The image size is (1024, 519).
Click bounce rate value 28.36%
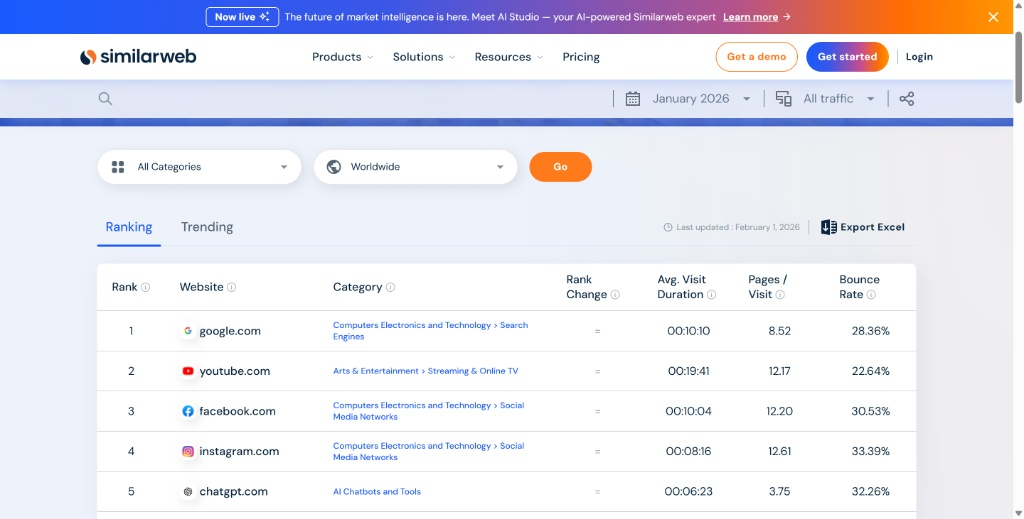[x=871, y=331]
